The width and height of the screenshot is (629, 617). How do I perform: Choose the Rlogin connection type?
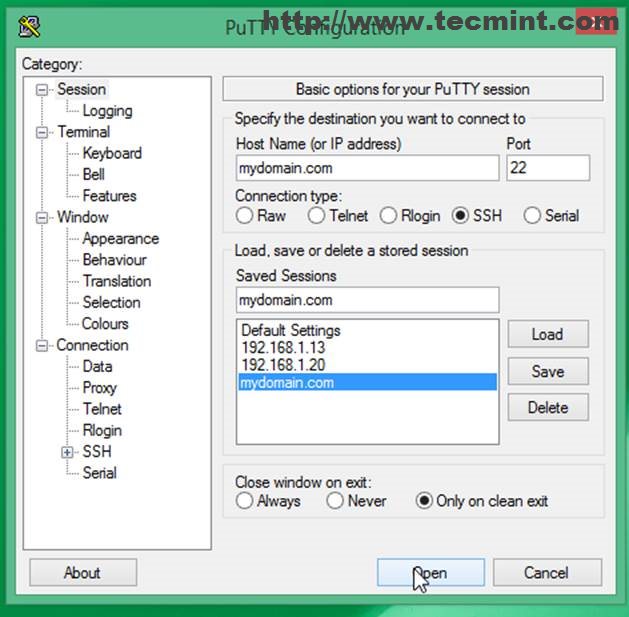tap(388, 216)
